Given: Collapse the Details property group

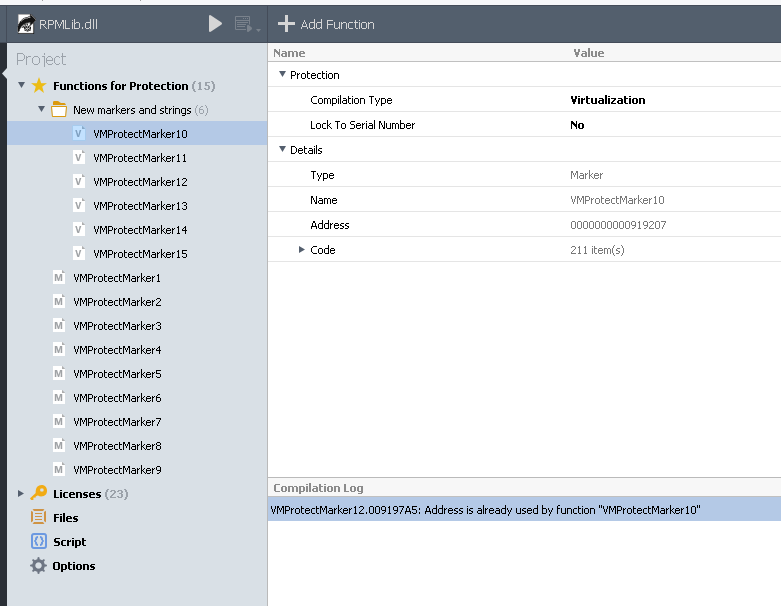Looking at the screenshot, I should [282, 149].
